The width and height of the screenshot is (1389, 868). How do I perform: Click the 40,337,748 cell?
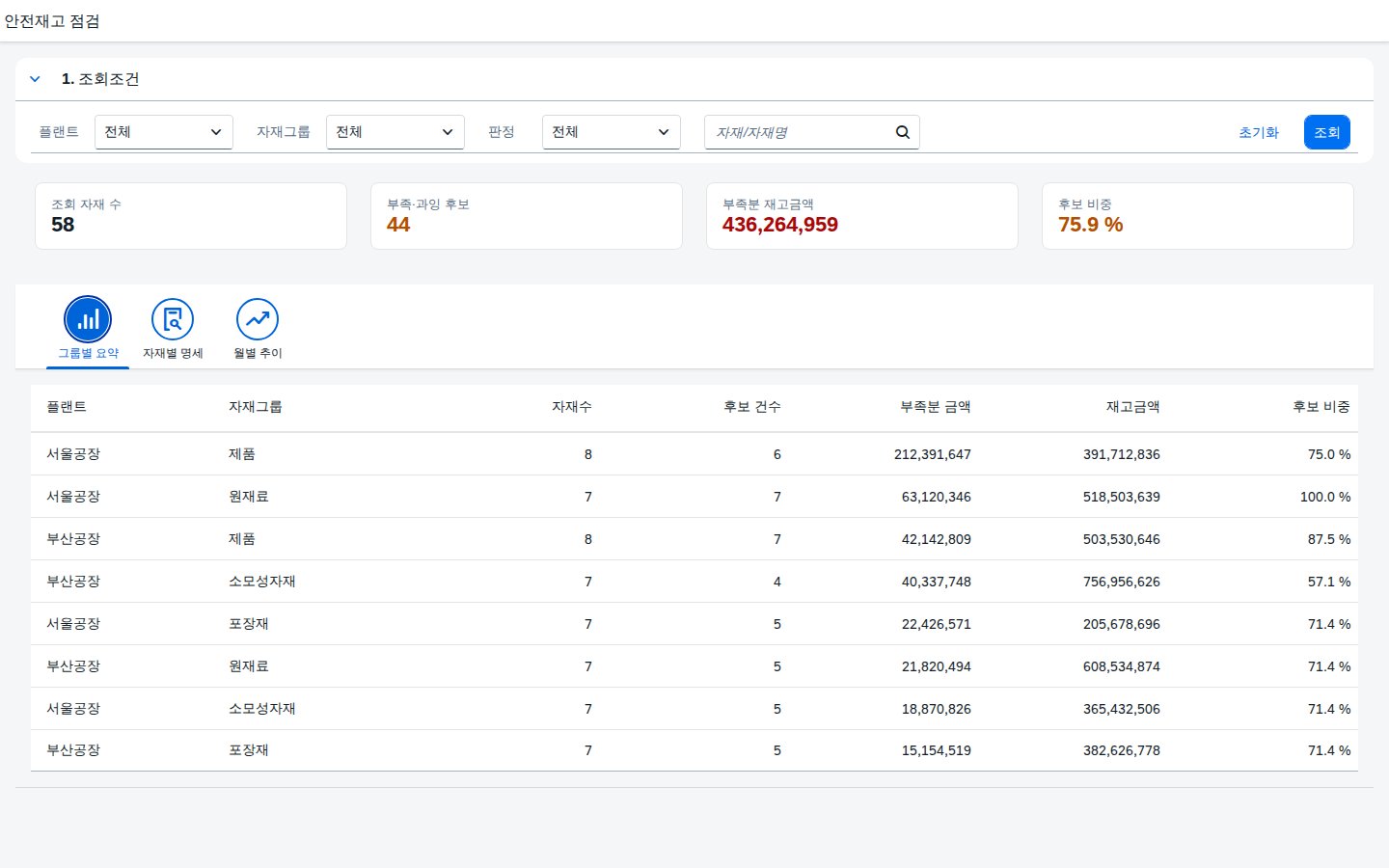(x=937, y=582)
